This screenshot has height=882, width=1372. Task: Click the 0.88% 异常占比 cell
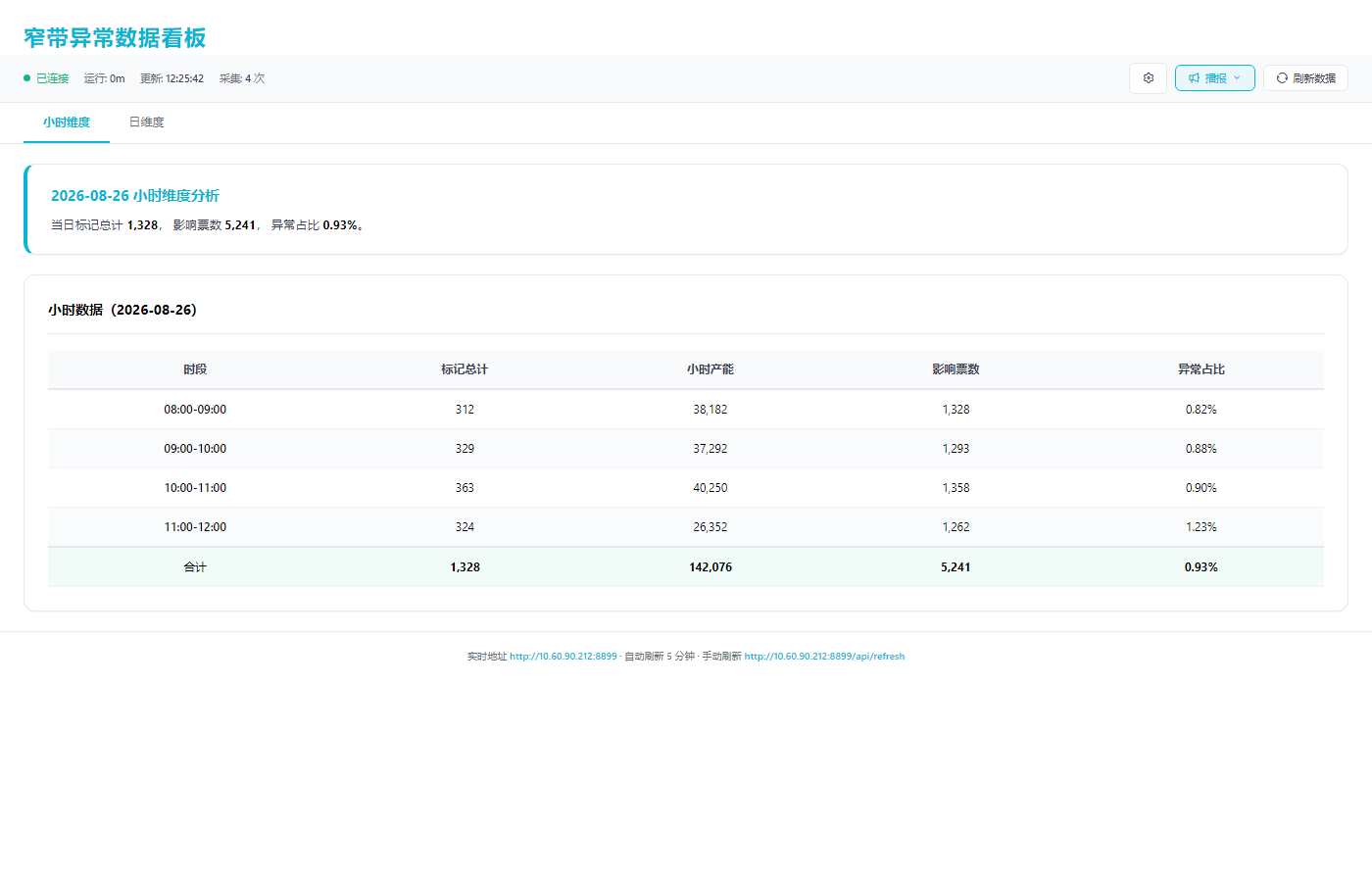[1201, 449]
